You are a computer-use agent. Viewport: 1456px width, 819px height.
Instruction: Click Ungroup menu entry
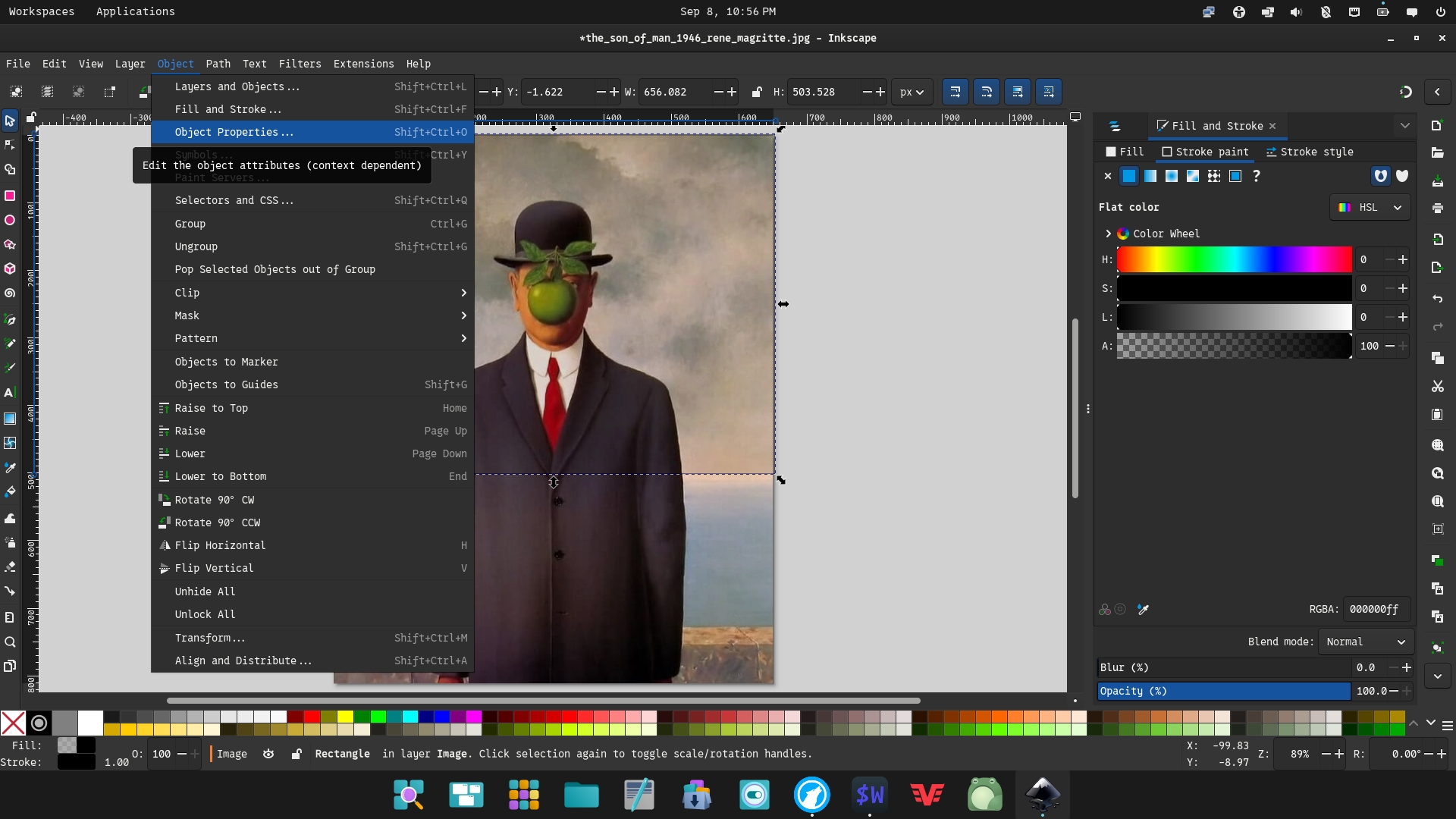(312, 246)
